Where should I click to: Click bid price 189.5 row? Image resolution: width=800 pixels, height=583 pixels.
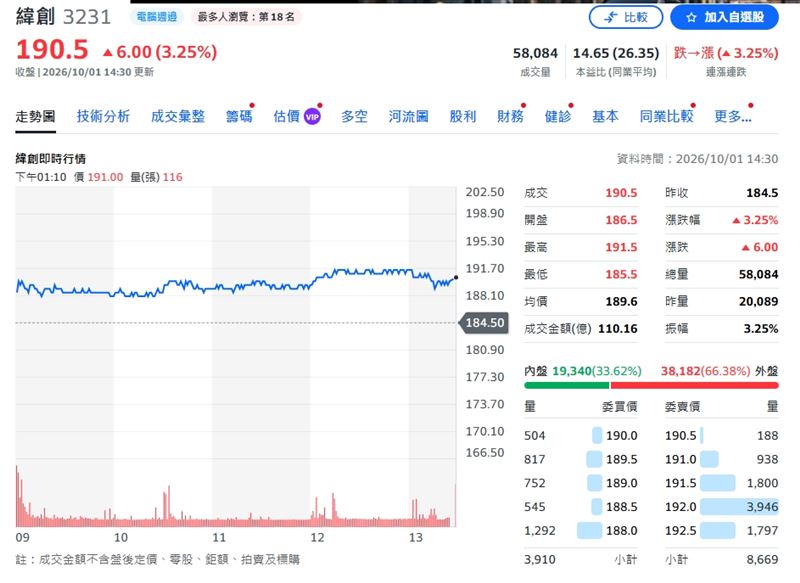click(621, 460)
